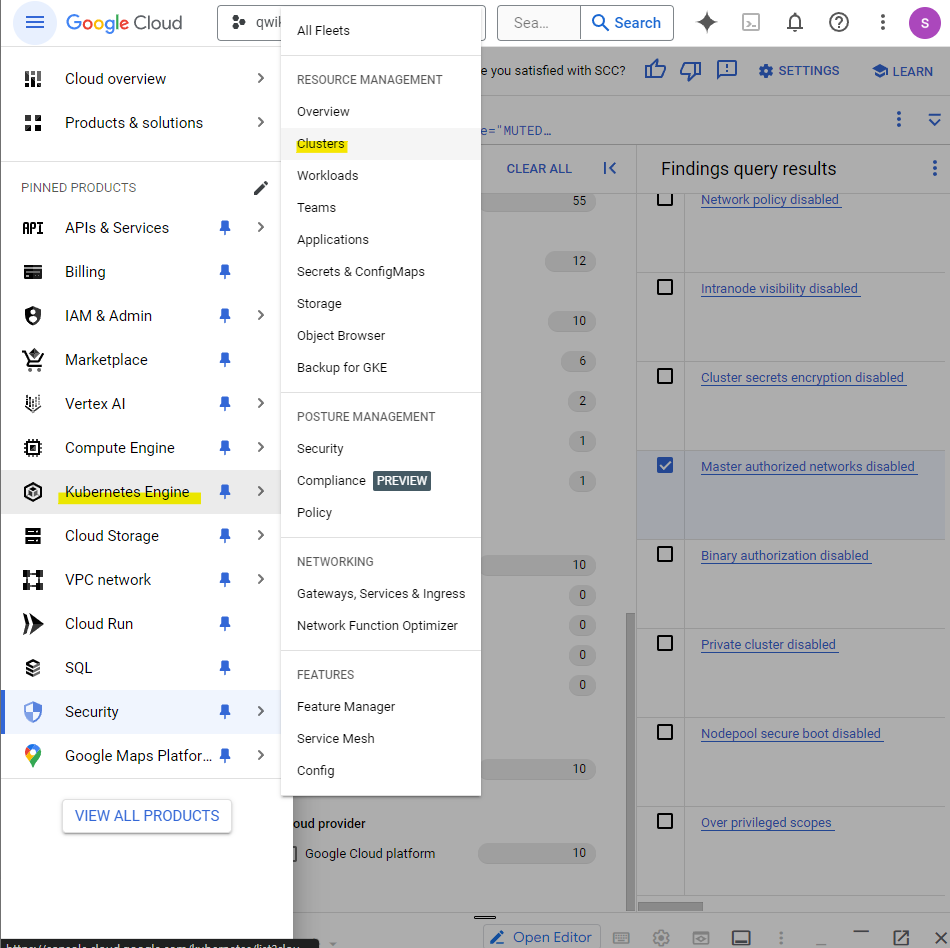
Task: Check Network policy disabled finding
Action: coord(665,199)
